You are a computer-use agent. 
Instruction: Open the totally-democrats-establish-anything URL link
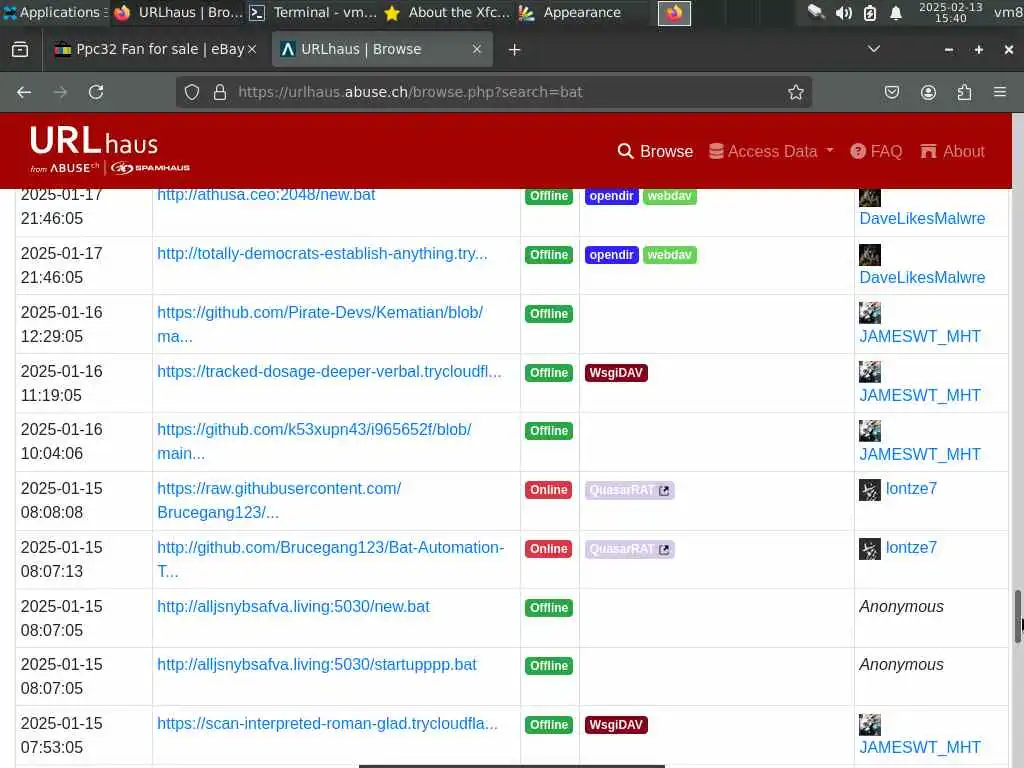322,253
